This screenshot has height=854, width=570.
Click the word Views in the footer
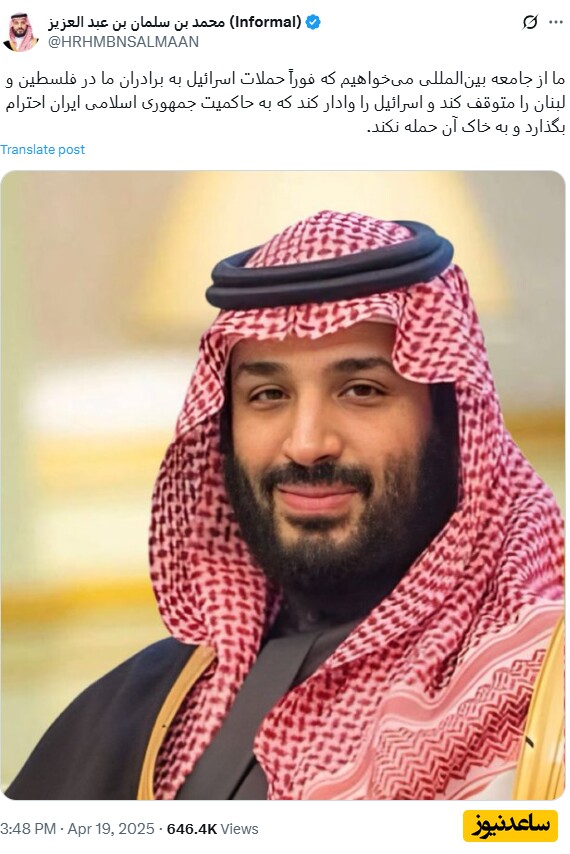[x=240, y=829]
